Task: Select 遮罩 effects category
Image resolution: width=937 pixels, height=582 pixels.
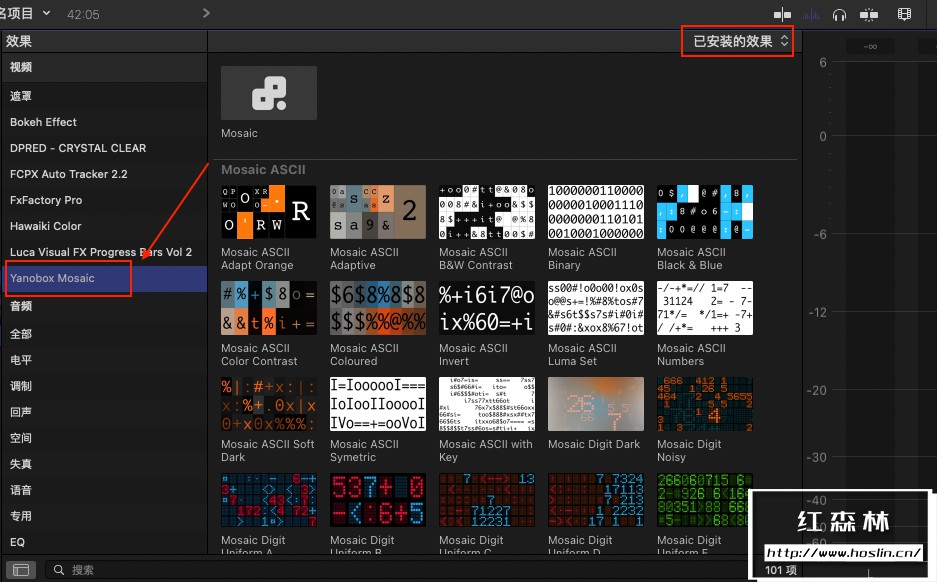Action: coord(103,96)
